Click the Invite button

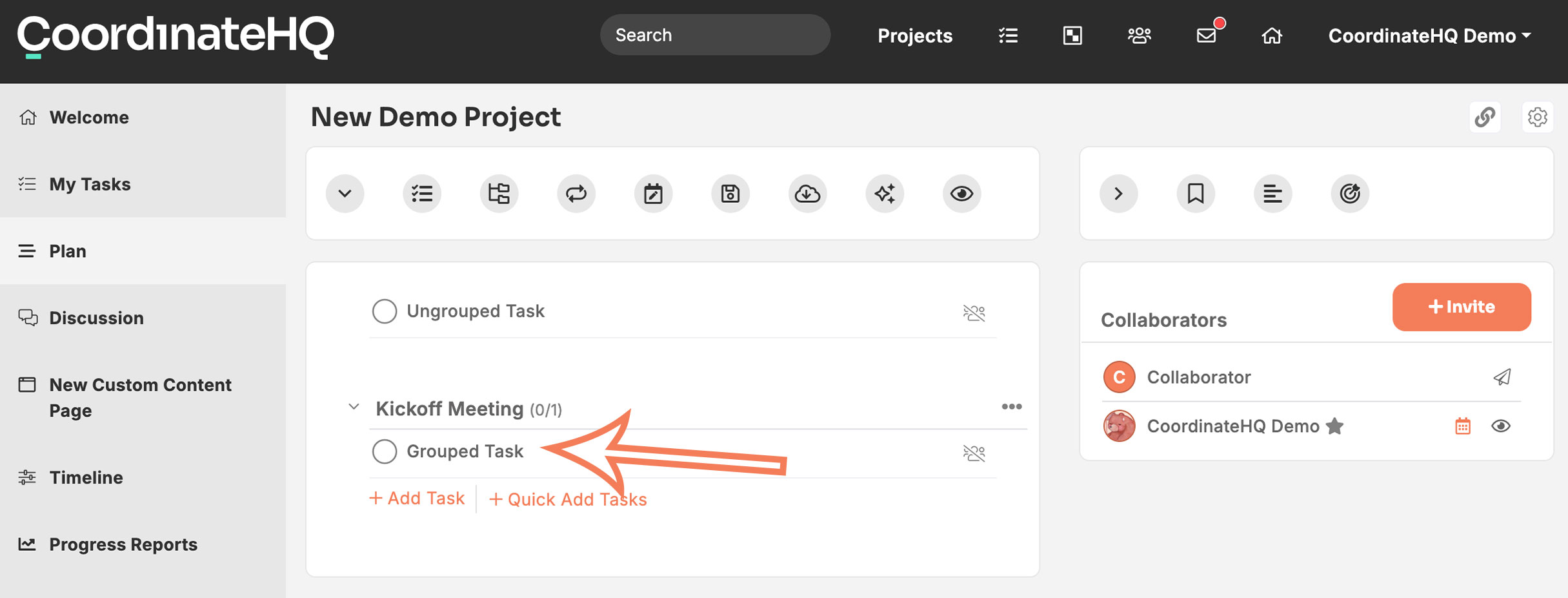(1462, 307)
